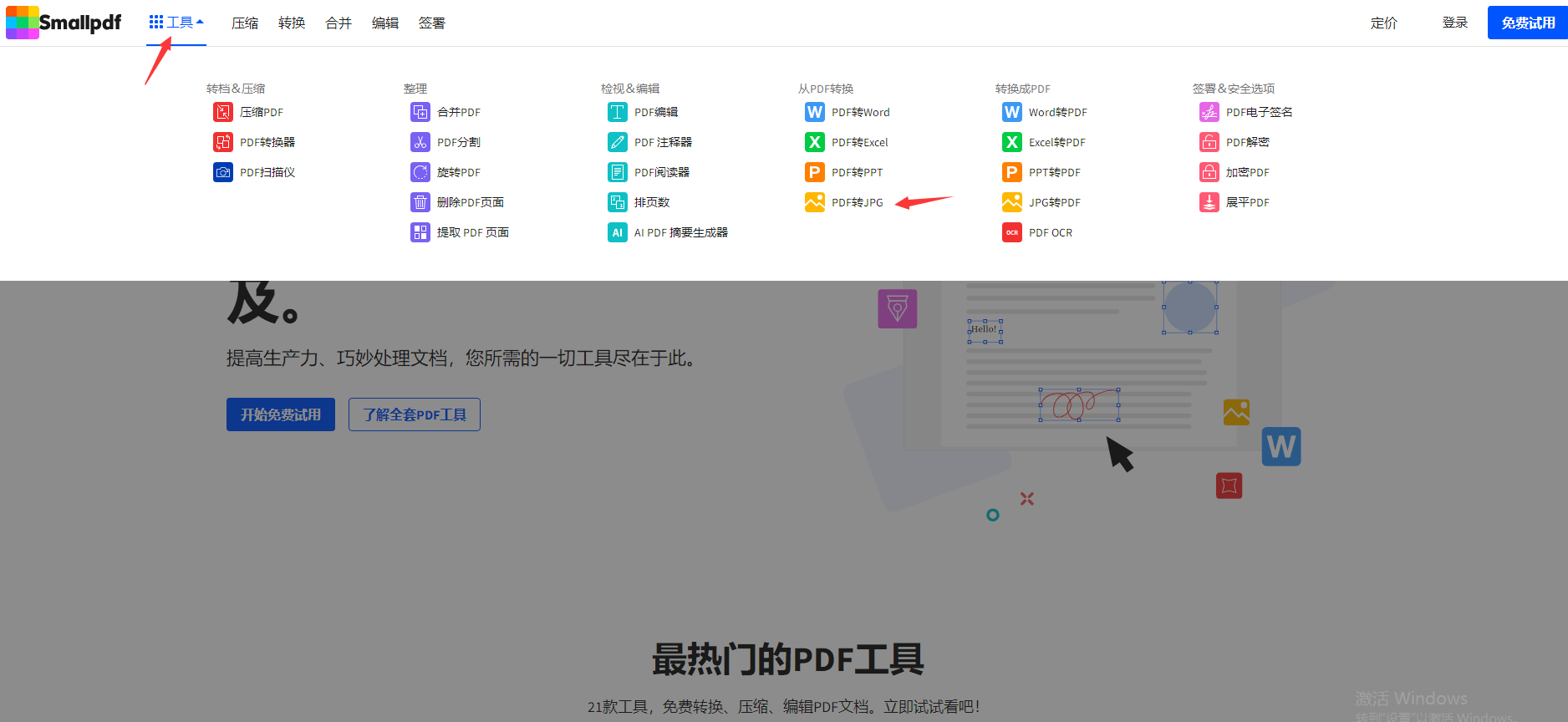Click the 排页数 icon

(x=618, y=202)
